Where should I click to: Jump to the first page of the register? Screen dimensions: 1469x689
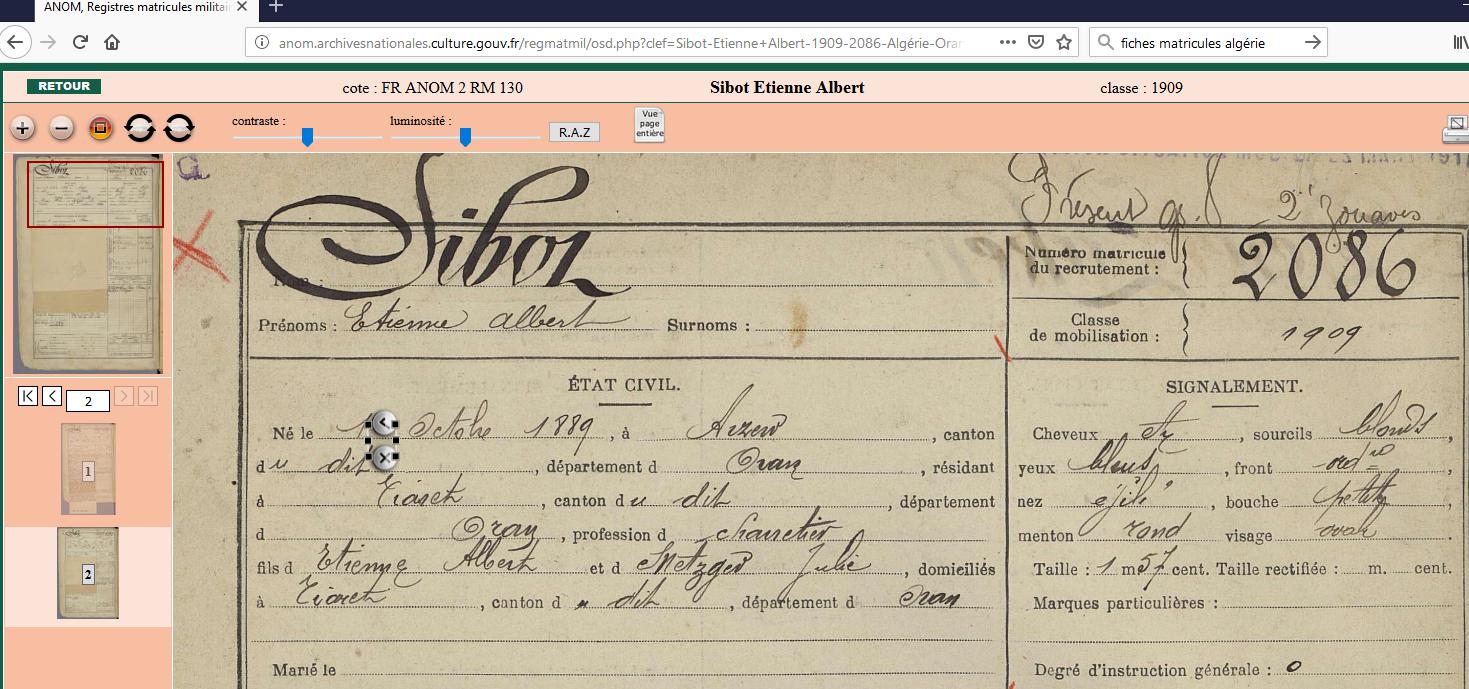[28, 396]
